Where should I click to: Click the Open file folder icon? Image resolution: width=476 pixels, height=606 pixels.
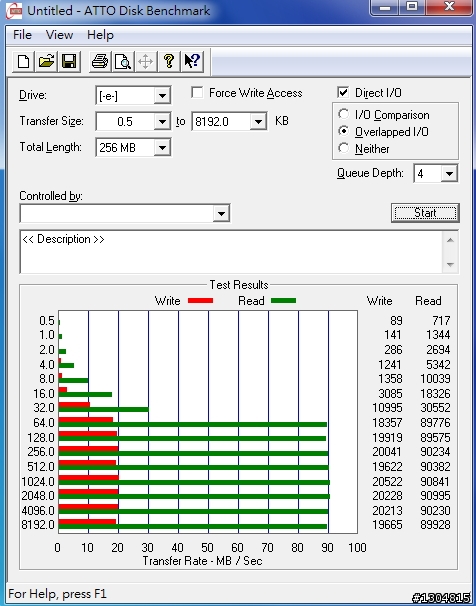click(x=46, y=61)
